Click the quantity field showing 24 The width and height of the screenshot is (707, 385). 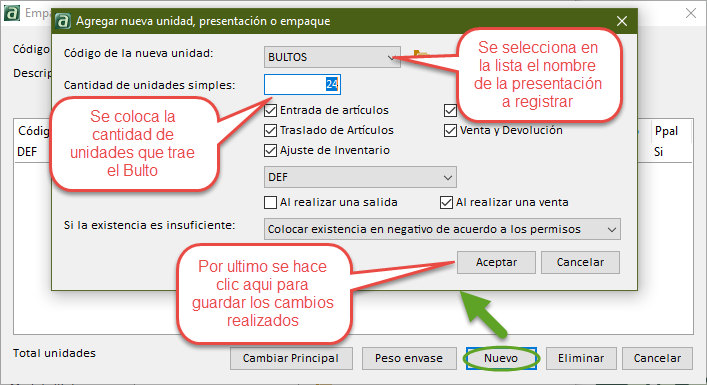302,84
